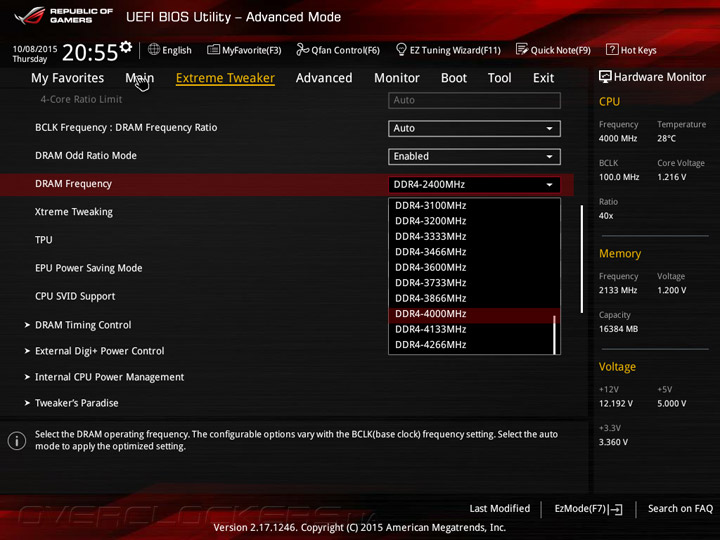This screenshot has width=720, height=540.
Task: Select CPU SVID Support setting
Action: click(75, 297)
